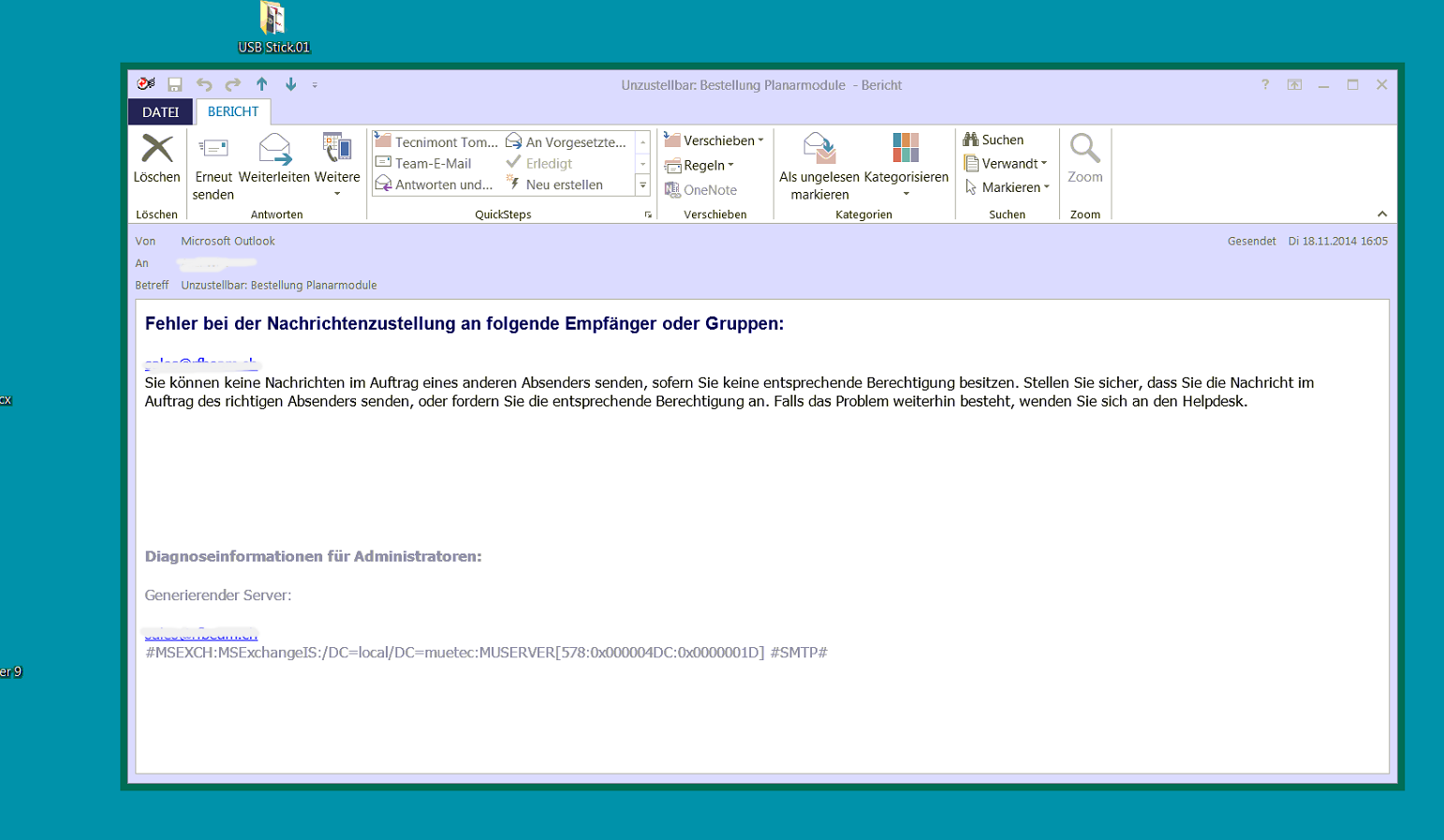
Task: Click Erneut senden resend icon
Action: point(214,148)
